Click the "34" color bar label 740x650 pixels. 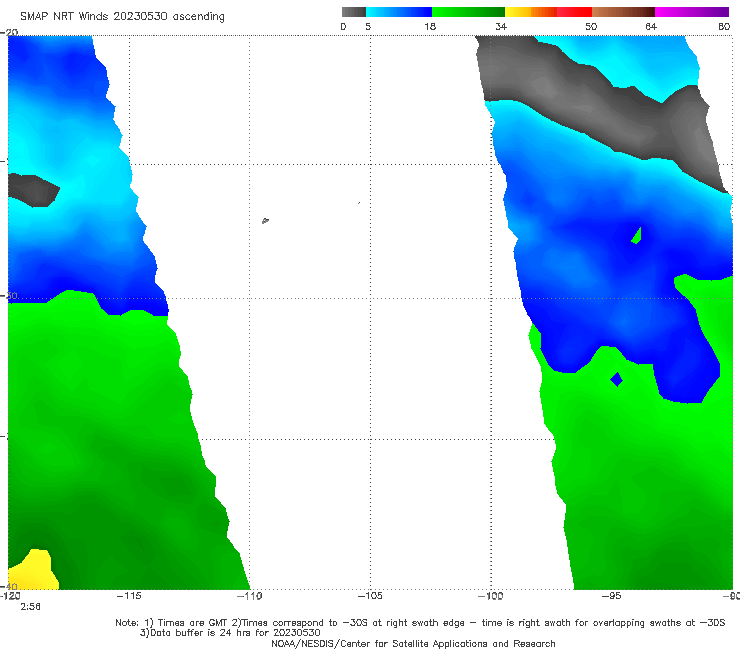coord(501,26)
